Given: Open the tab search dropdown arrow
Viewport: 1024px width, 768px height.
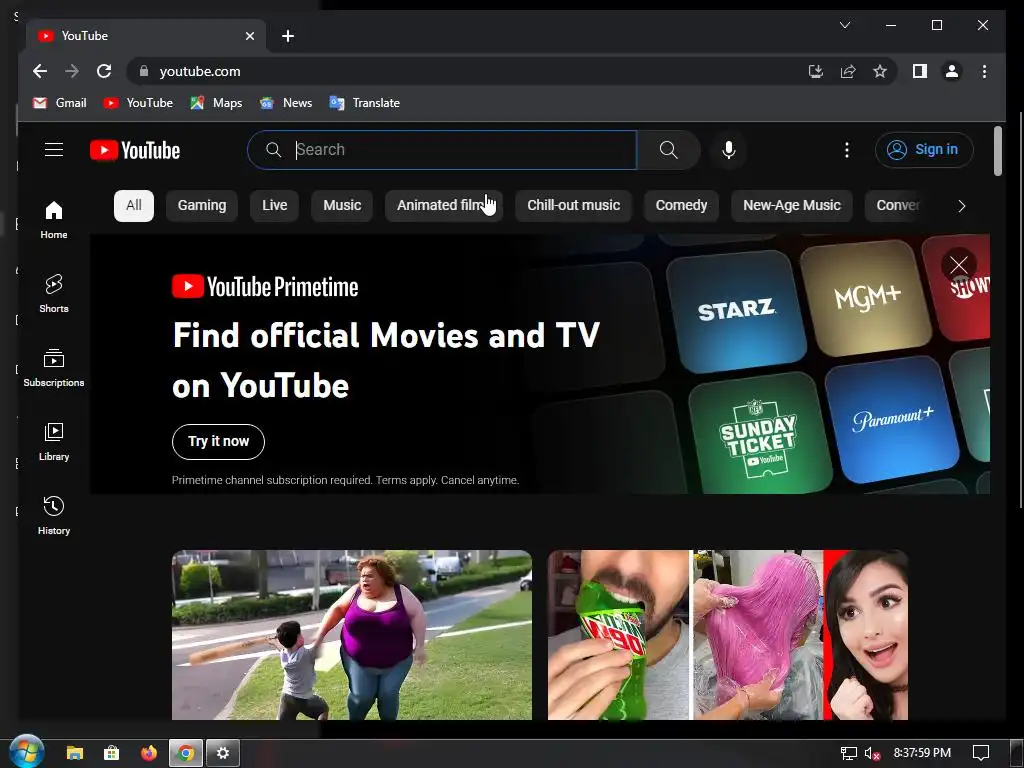Looking at the screenshot, I should tap(844, 25).
